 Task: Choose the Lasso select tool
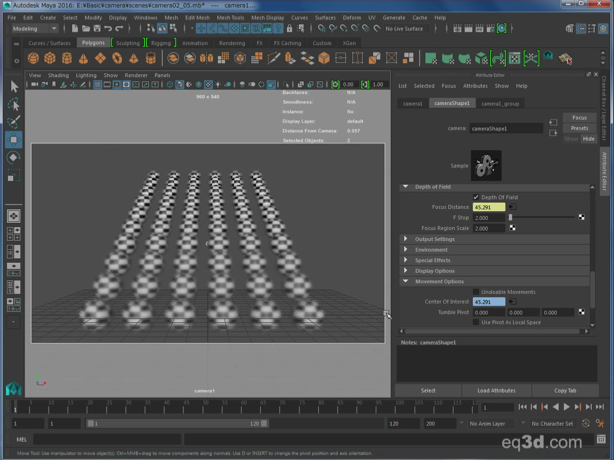coord(14,104)
